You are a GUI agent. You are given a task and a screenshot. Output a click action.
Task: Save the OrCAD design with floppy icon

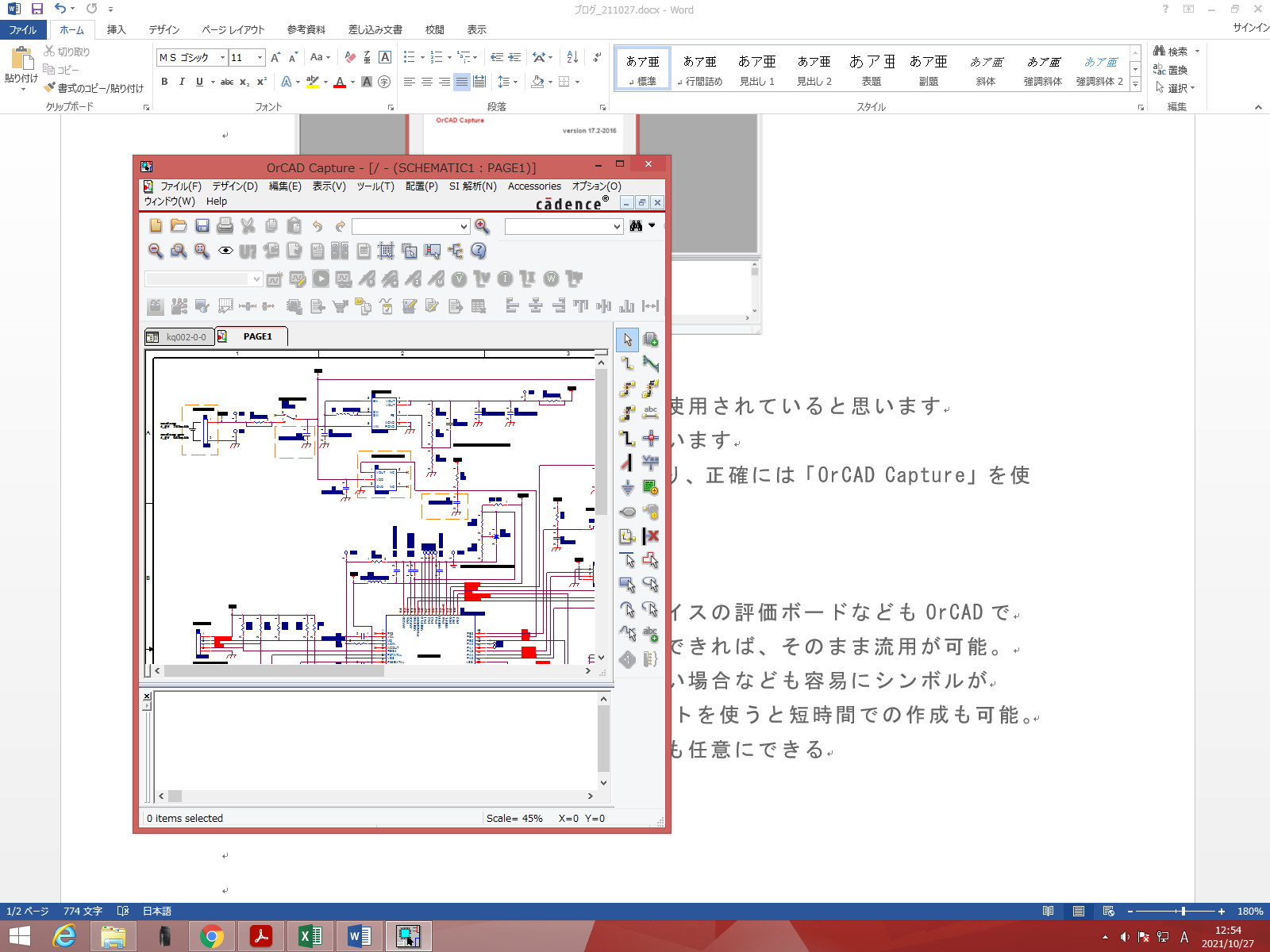tap(202, 226)
